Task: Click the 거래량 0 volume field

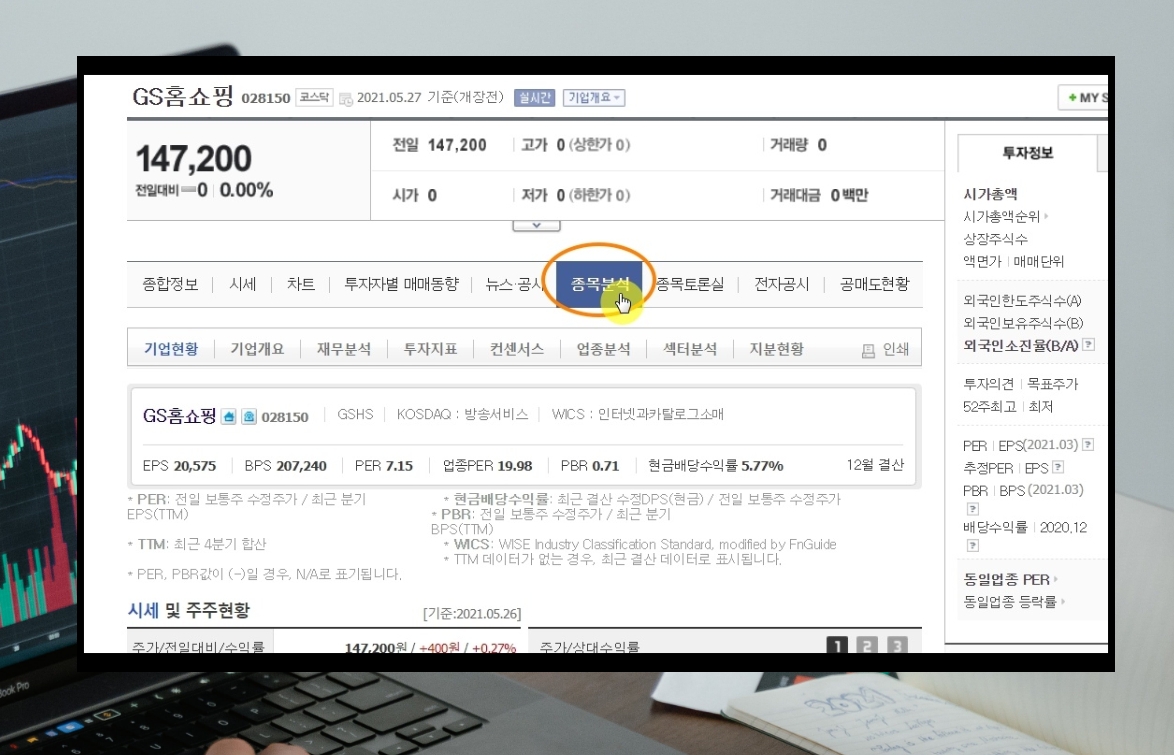Action: [798, 145]
